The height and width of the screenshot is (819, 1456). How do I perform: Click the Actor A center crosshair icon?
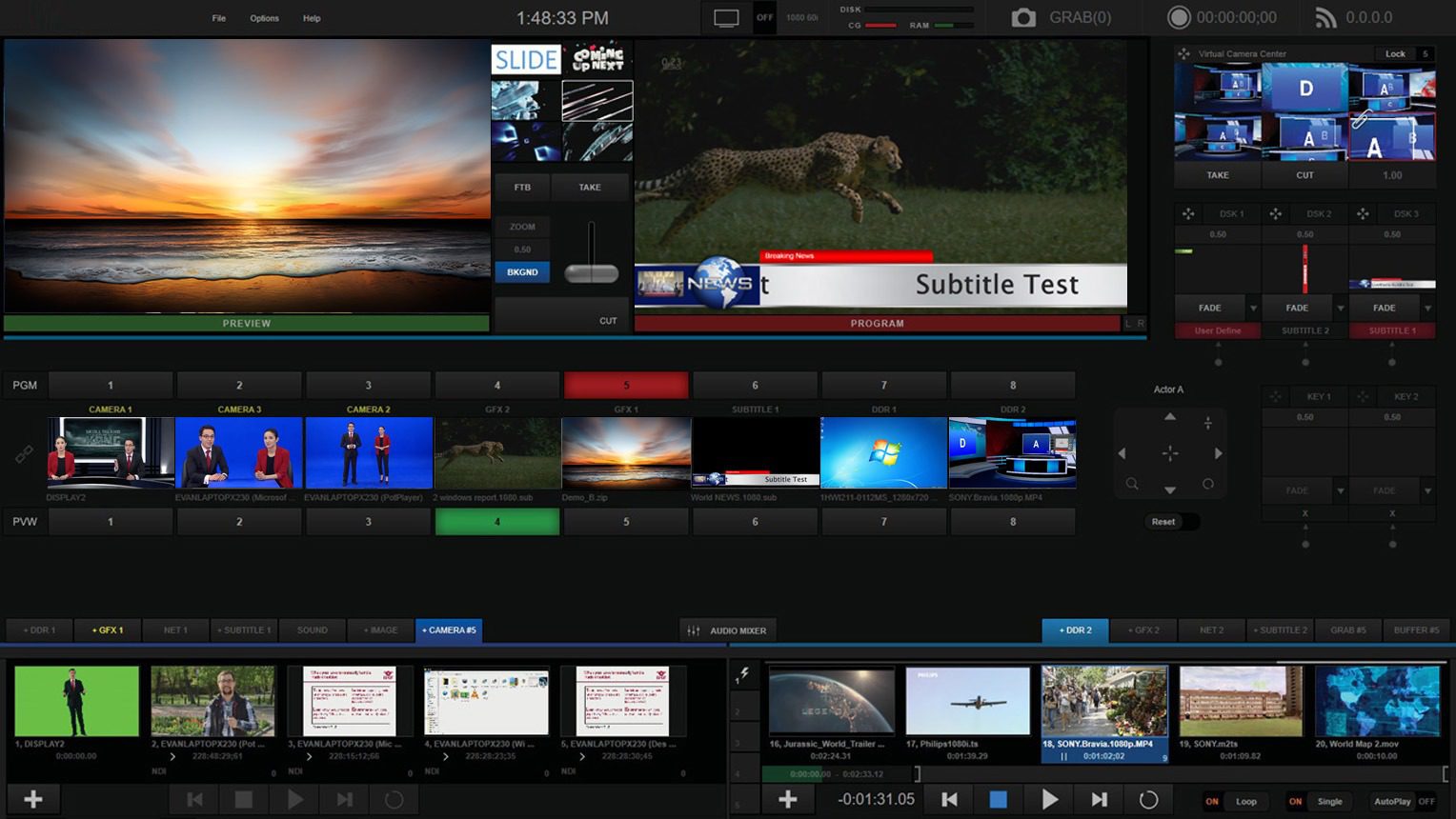1170,453
